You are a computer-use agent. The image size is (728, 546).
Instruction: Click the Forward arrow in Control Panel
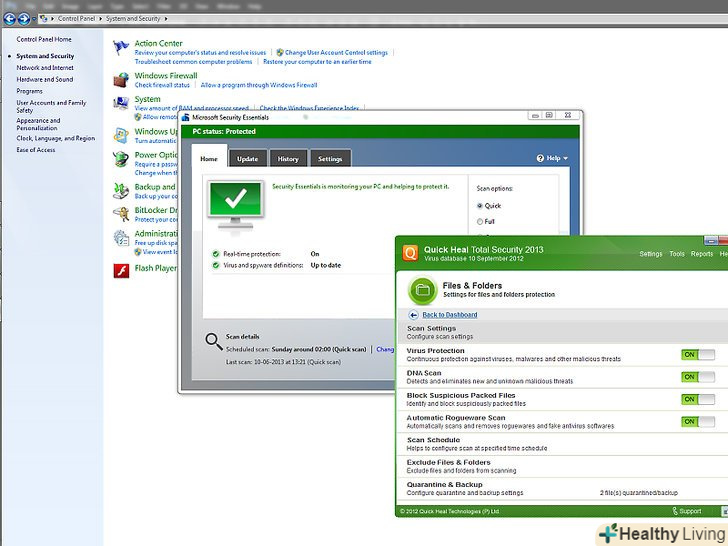24,19
